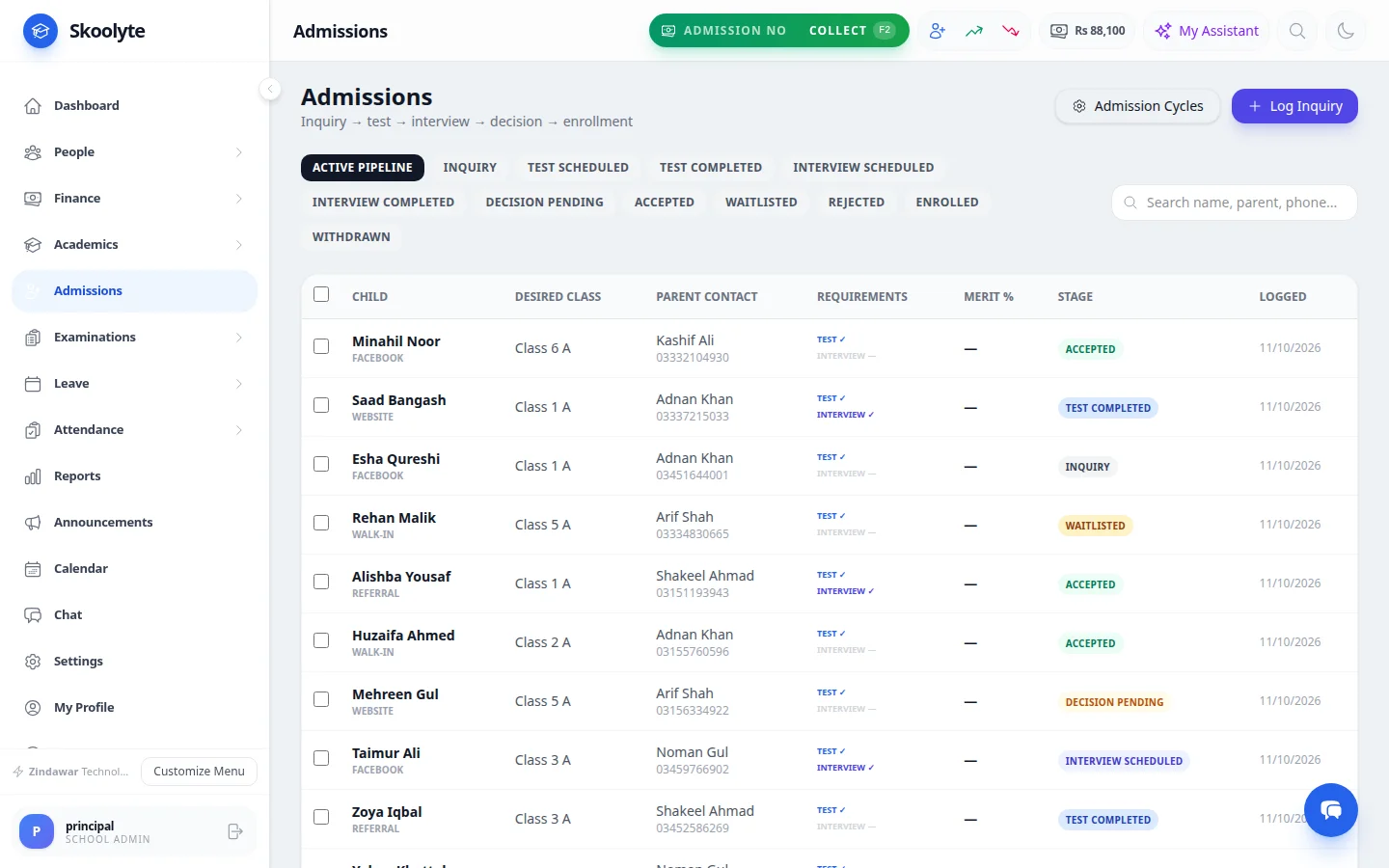Switch to the Test Completed tab
The height and width of the screenshot is (868, 1389).
pos(711,168)
